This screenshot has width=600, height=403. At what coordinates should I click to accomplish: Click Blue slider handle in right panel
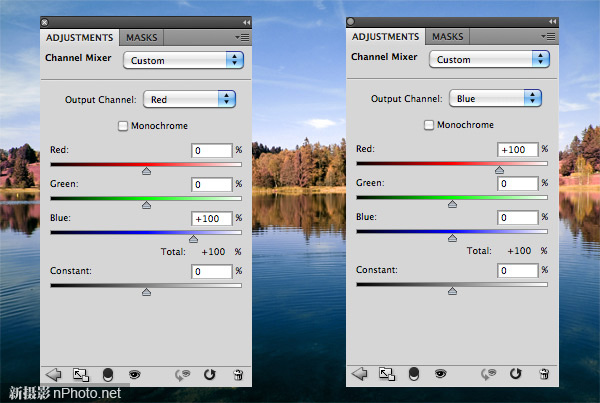[452, 238]
